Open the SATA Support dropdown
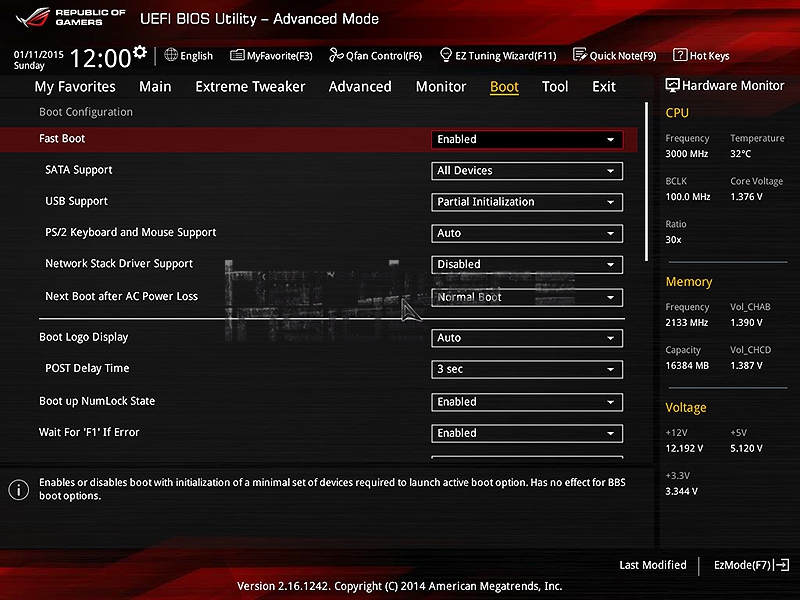800x600 pixels. (527, 170)
